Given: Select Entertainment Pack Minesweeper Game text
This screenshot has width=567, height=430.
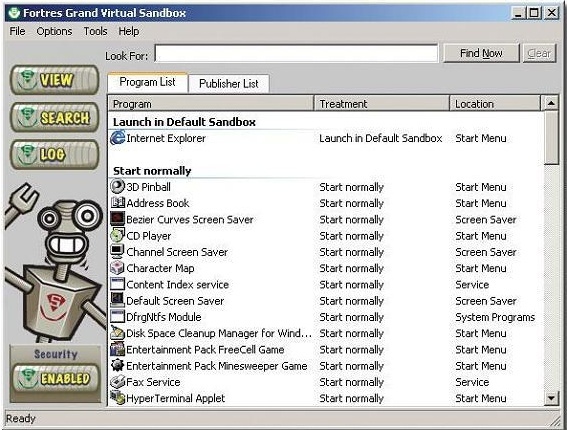Looking at the screenshot, I should (x=217, y=366).
